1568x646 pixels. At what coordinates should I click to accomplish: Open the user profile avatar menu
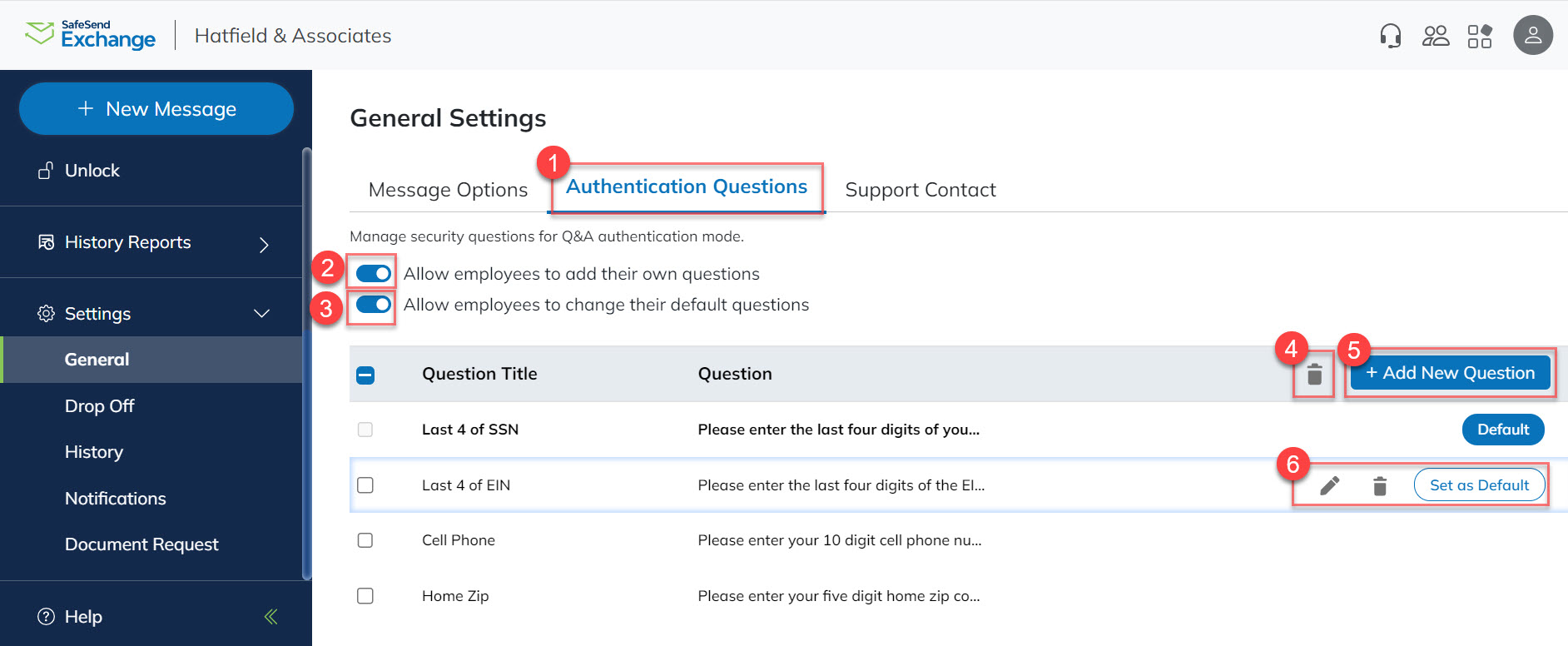coord(1533,35)
